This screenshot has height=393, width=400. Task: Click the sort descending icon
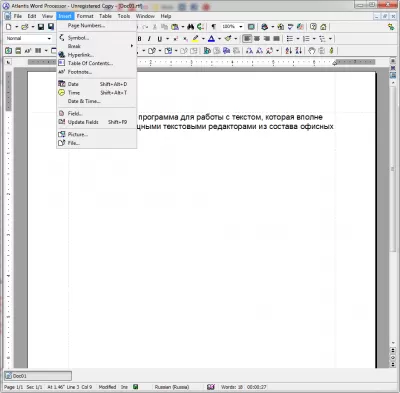299,51
